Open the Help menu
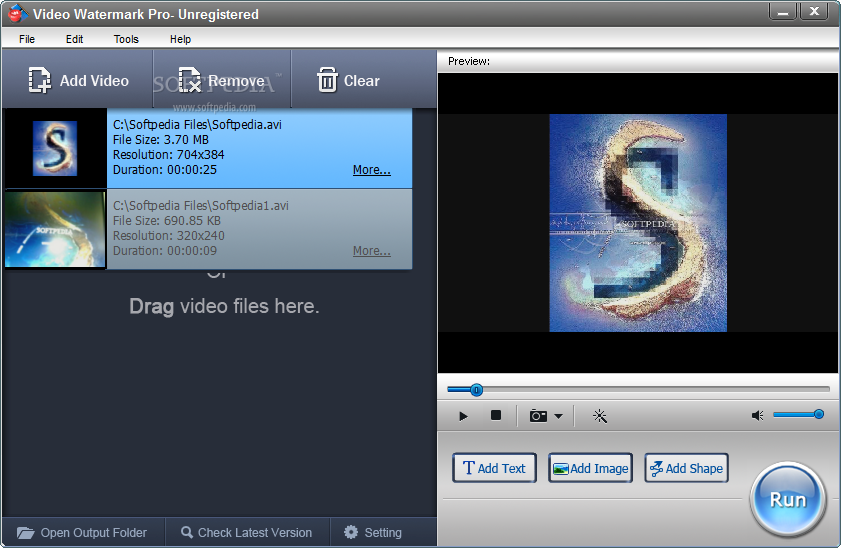Screen dimensions: 841x548 (180, 39)
